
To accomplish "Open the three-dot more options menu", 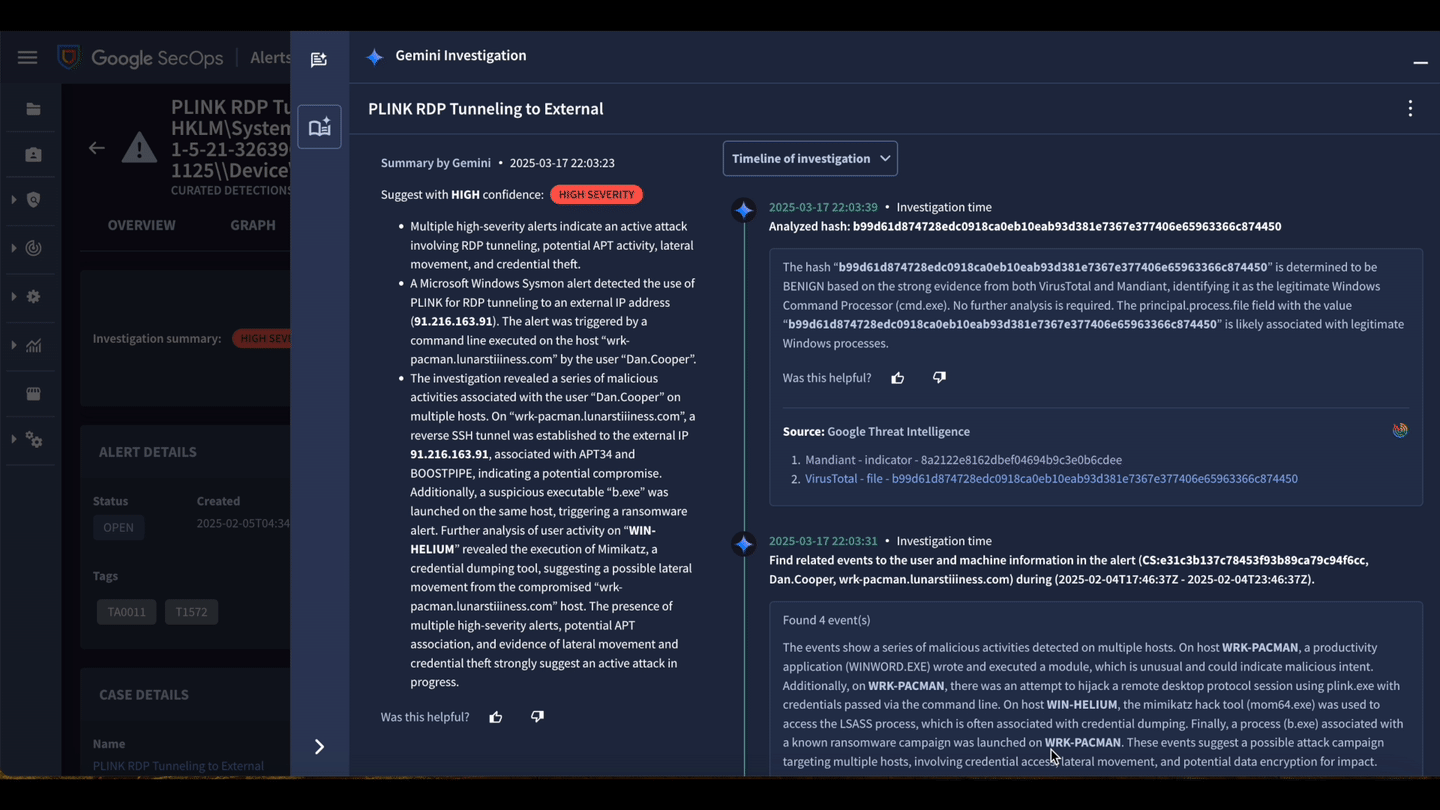I will point(1410,109).
